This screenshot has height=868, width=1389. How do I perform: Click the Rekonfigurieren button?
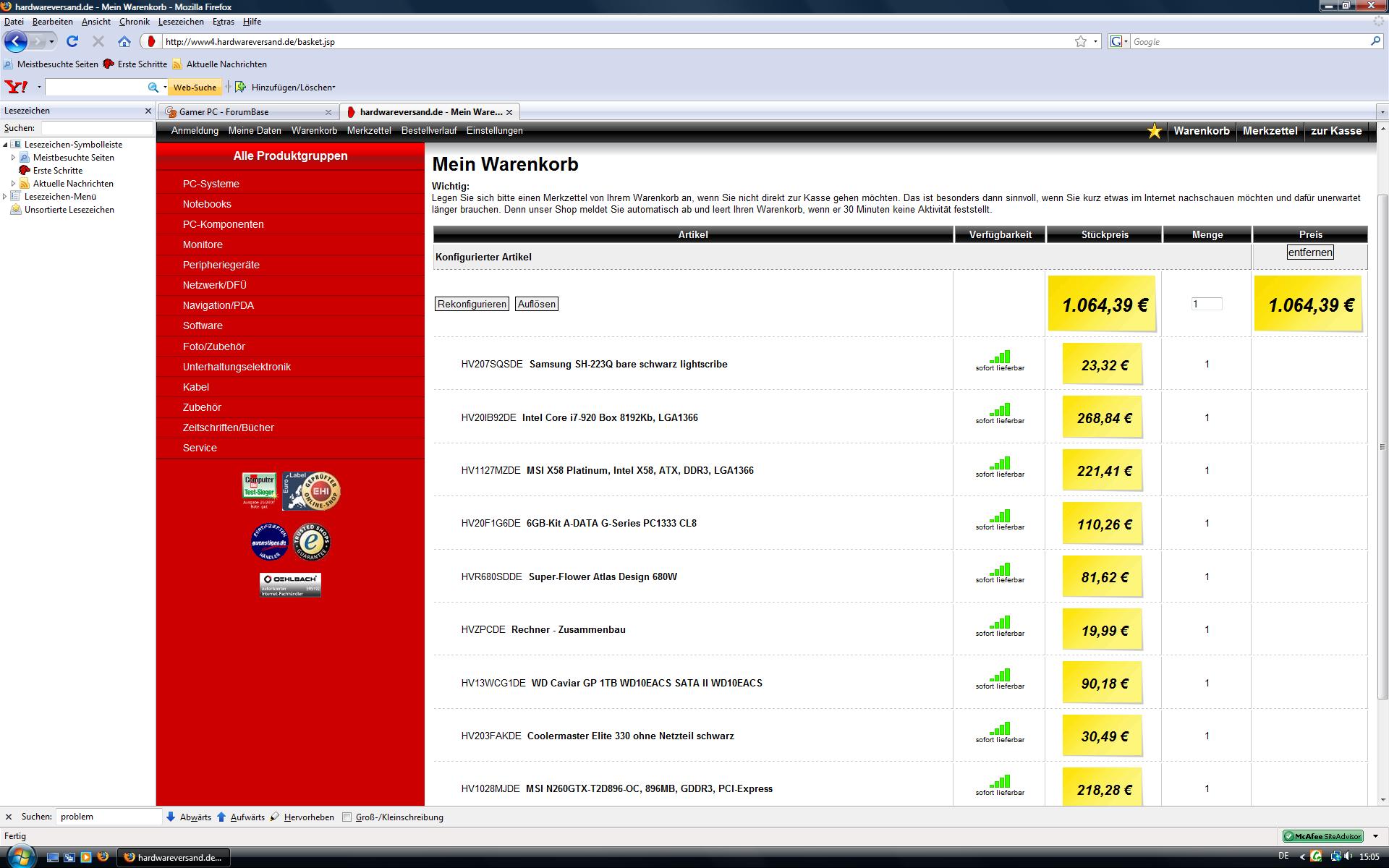pyautogui.click(x=472, y=304)
